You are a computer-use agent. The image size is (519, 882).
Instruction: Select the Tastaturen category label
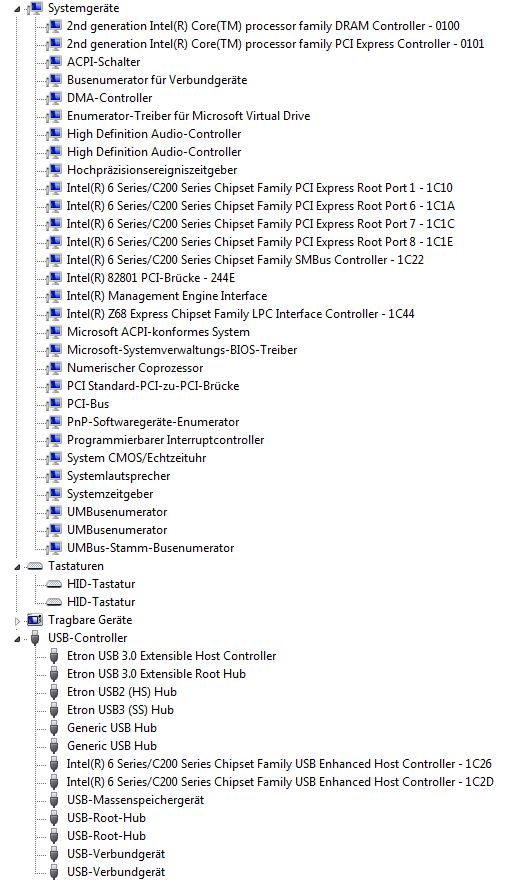(76, 566)
